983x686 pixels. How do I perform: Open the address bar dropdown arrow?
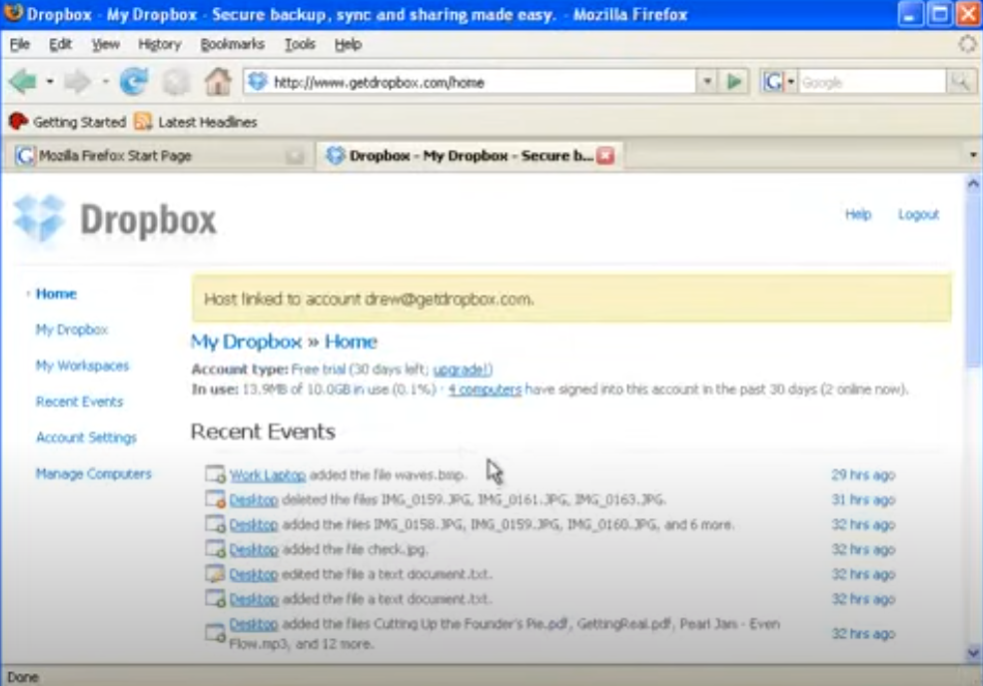click(705, 80)
